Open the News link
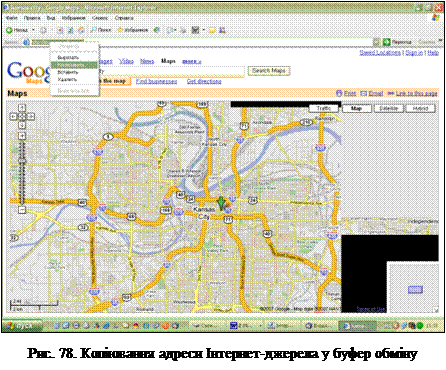 pyautogui.click(x=147, y=61)
